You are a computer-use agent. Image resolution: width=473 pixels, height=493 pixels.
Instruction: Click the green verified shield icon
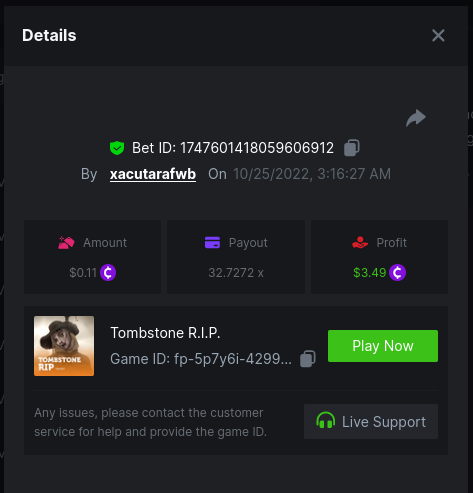(117, 148)
